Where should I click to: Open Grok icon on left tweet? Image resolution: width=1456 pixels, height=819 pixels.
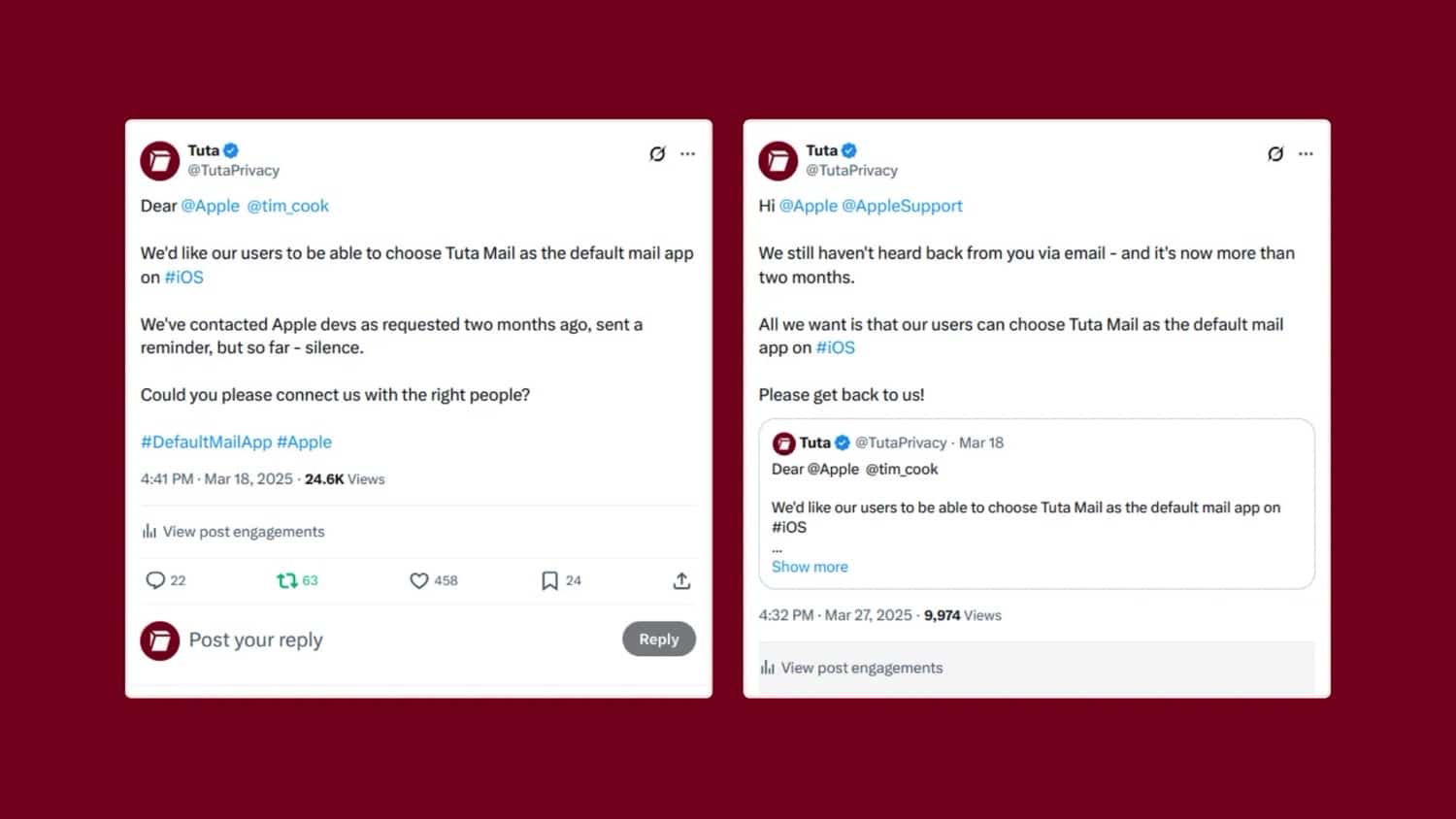pos(657,153)
